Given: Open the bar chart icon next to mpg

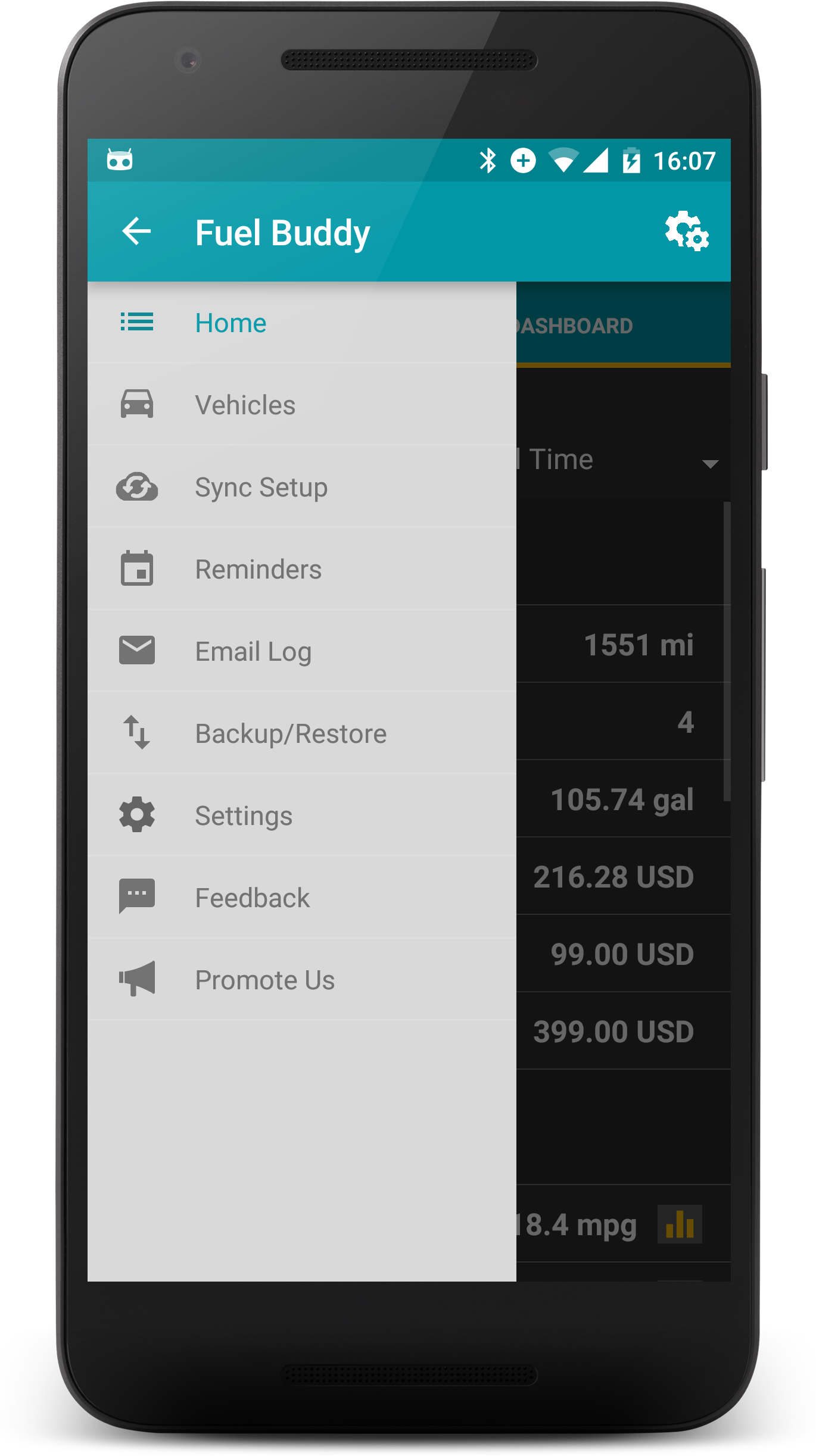Looking at the screenshot, I should [x=680, y=1224].
